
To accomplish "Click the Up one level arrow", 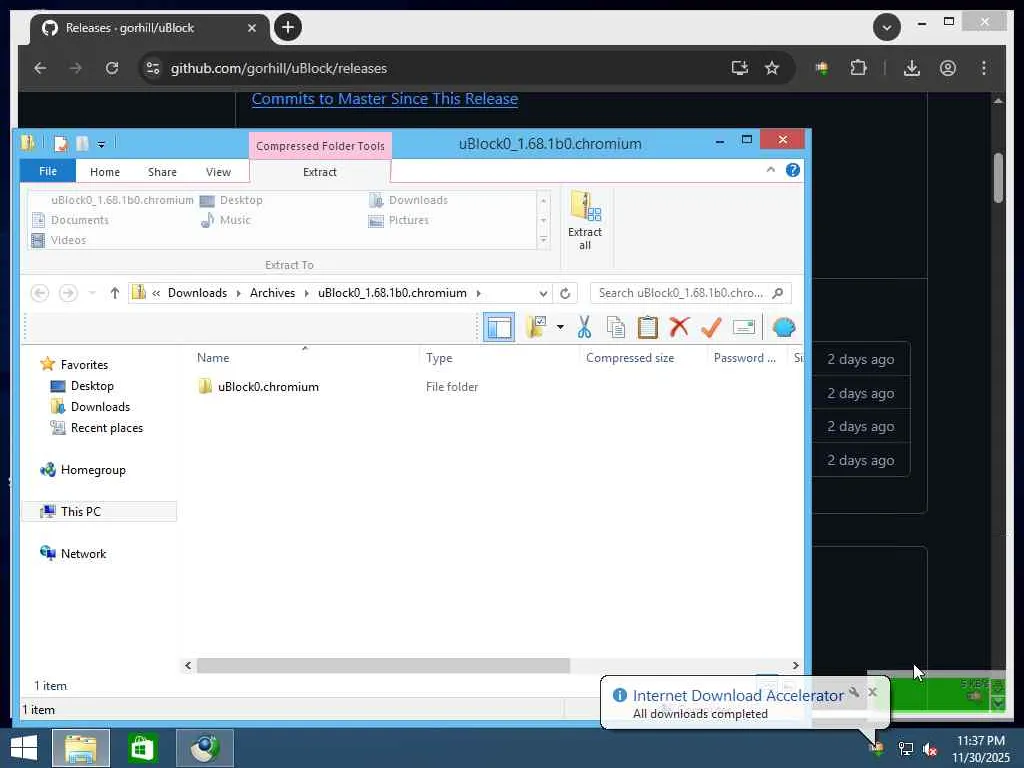I will 115,293.
